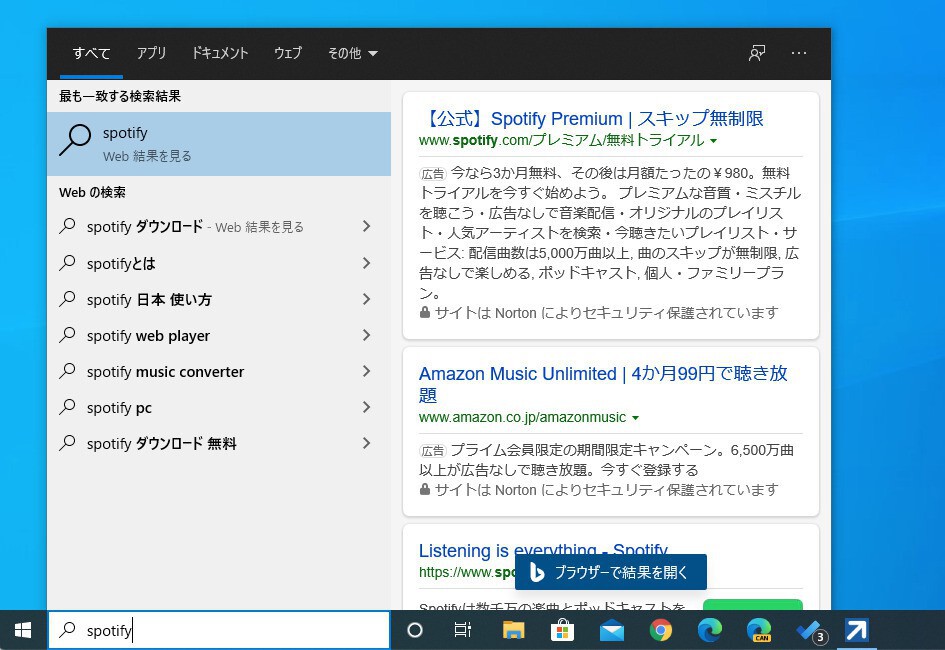Viewport: 945px width, 650px height.
Task: Click the large magnifier beside best-match spotify
Action: point(75,140)
